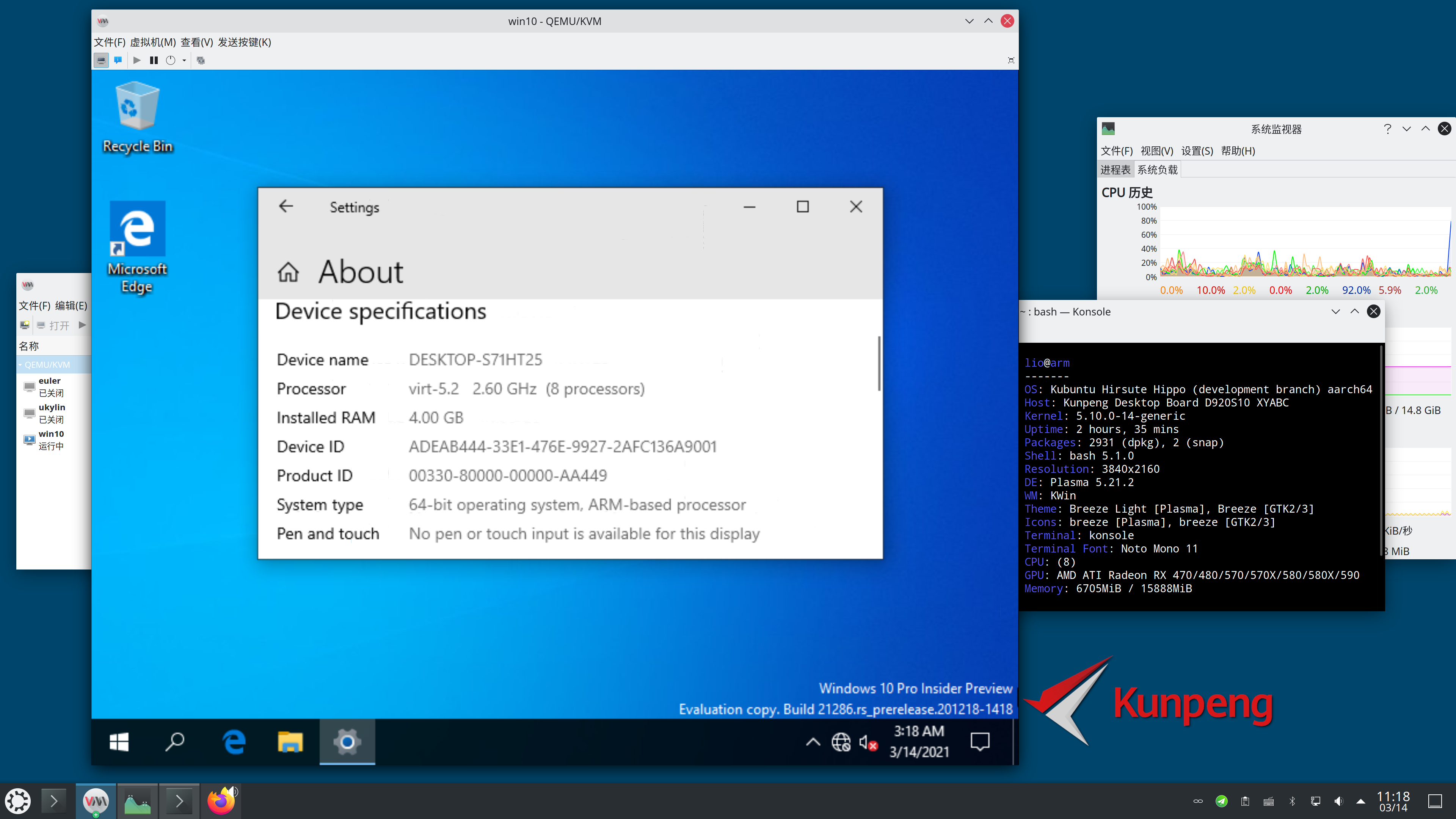This screenshot has width=1456, height=819.
Task: Show hidden Windows tray icons
Action: coord(813,742)
